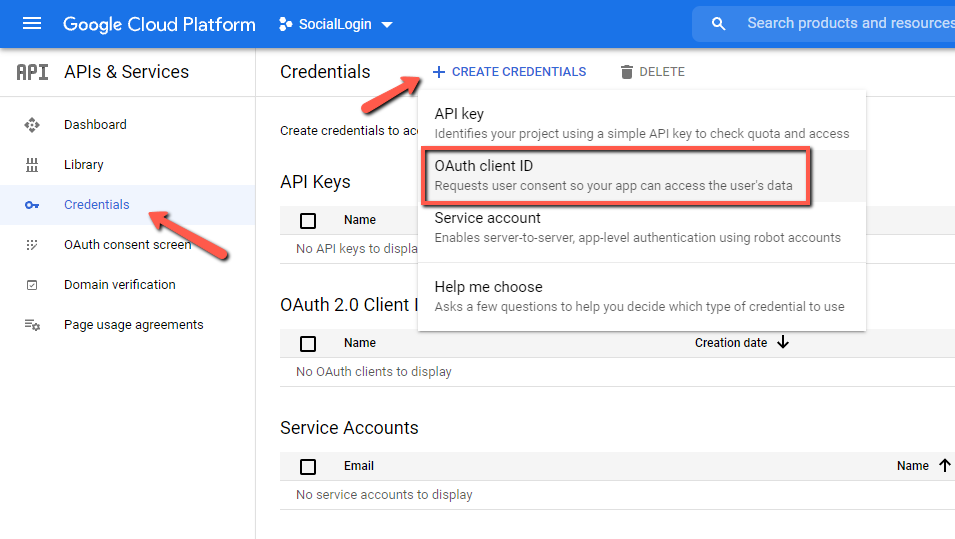Viewport: 955px width, 539px height.
Task: Choose Service account option
Action: point(642,228)
